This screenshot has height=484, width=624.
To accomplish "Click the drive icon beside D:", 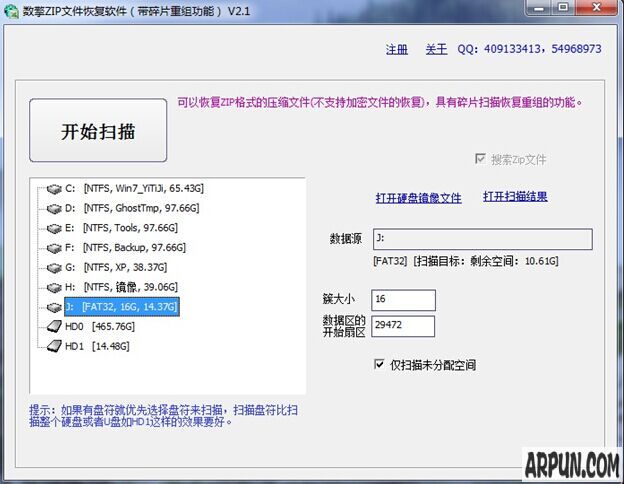I will point(54,209).
